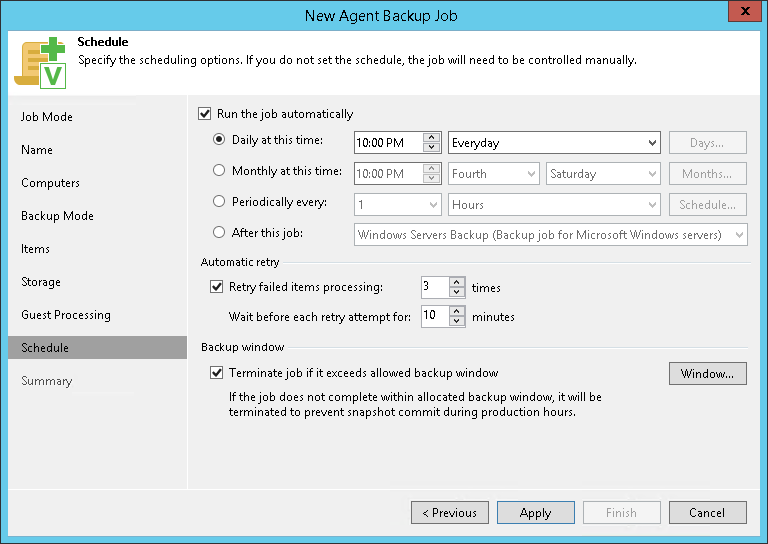Viewport: 768px width, 544px height.
Task: Increase the daily time spinner up arrow
Action: pyautogui.click(x=432, y=138)
